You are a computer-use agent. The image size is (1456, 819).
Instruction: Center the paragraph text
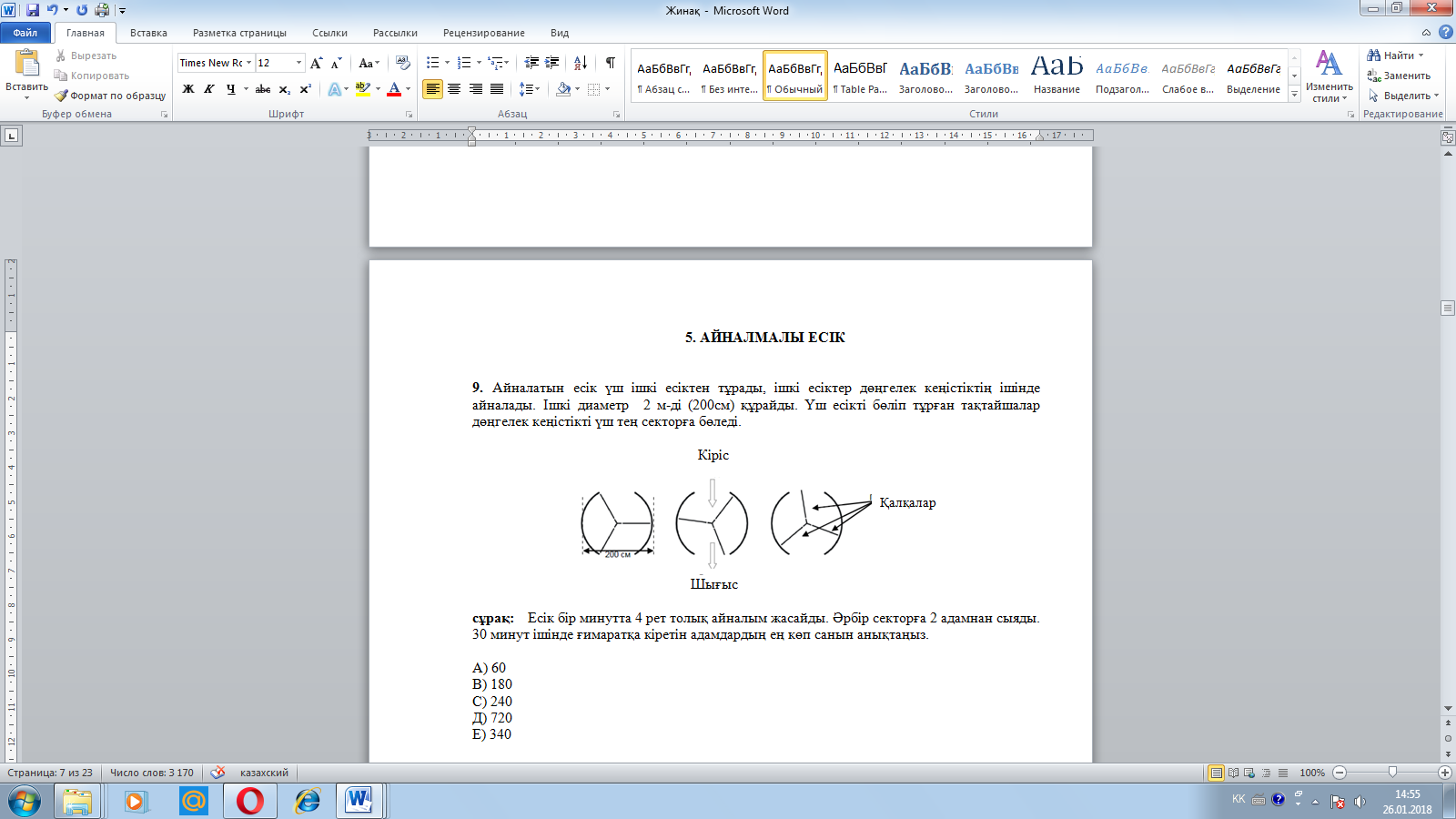click(454, 89)
